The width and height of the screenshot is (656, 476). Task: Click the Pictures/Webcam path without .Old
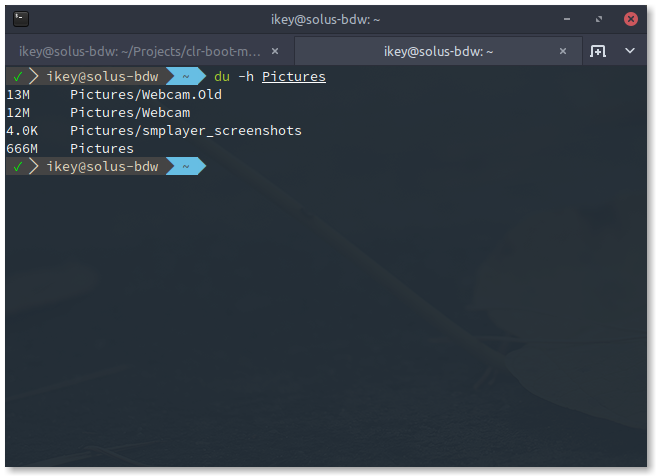pos(130,113)
